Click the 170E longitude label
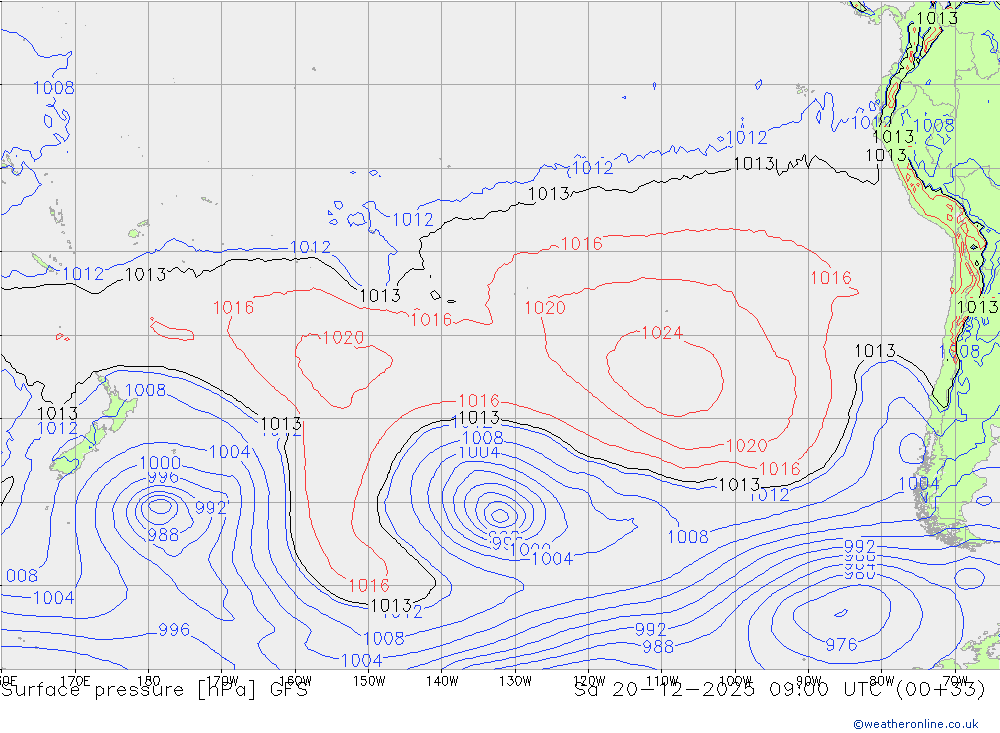Screen dimensions: 1000x733 pyautogui.click(x=75, y=681)
